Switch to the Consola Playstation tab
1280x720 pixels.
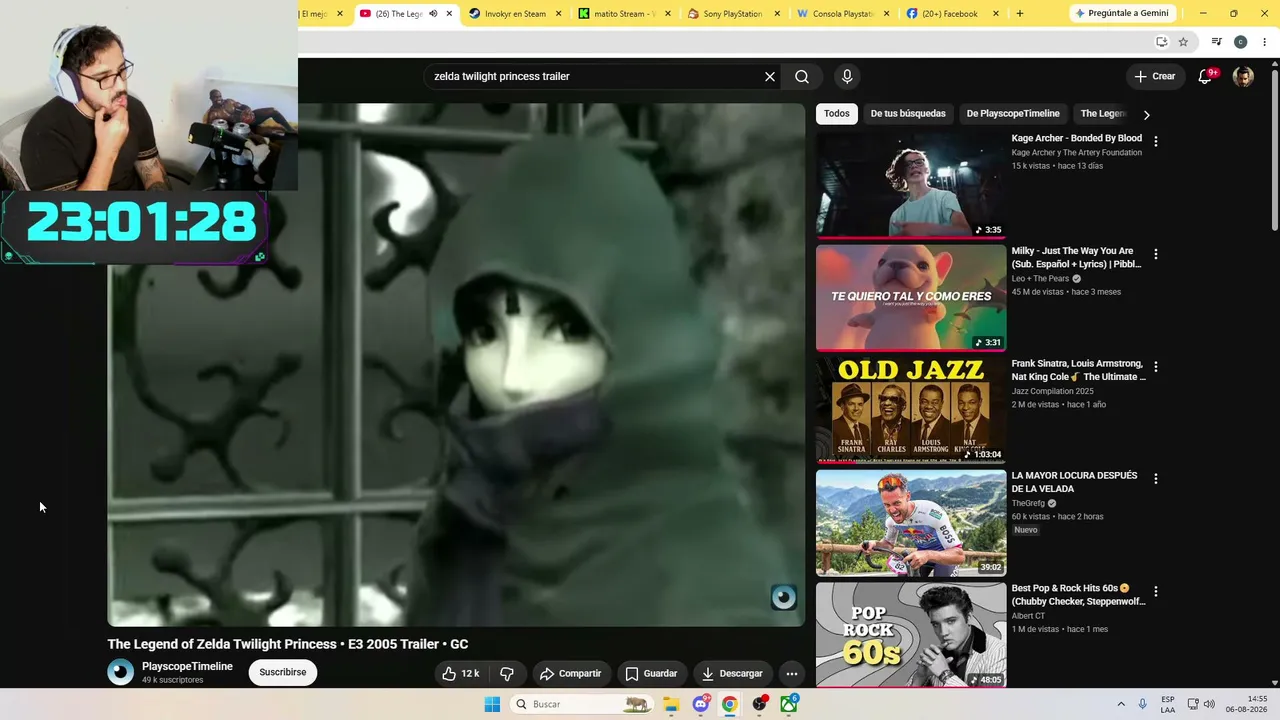coord(842,14)
